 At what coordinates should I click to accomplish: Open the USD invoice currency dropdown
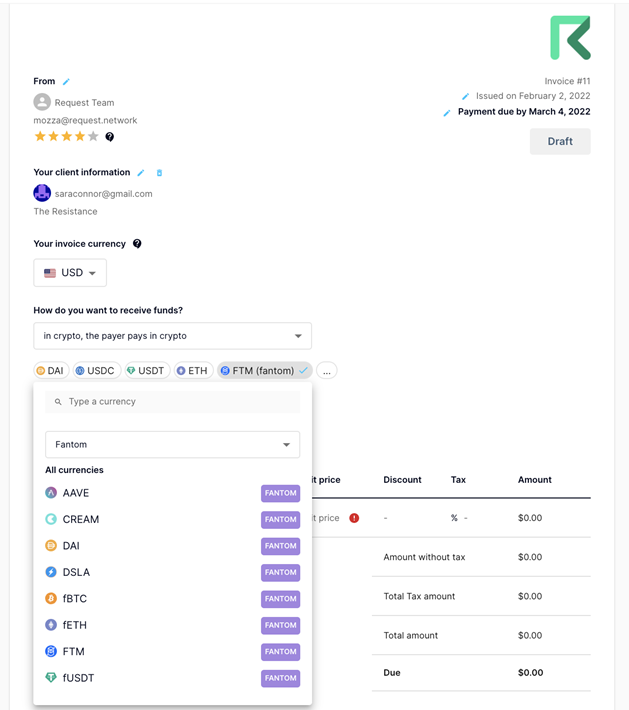(70, 273)
